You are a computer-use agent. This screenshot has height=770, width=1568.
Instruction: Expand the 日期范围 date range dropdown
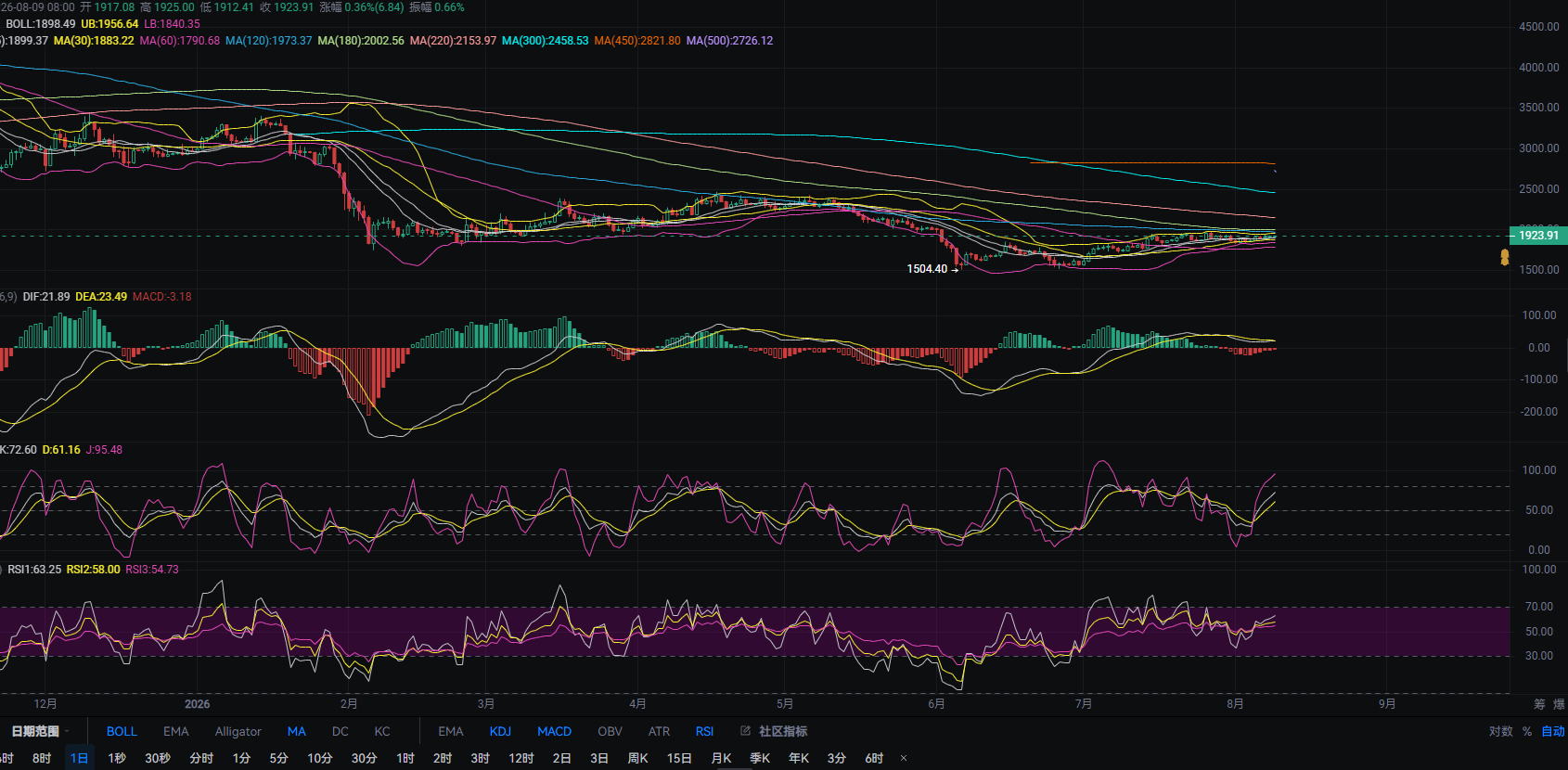coord(40,731)
